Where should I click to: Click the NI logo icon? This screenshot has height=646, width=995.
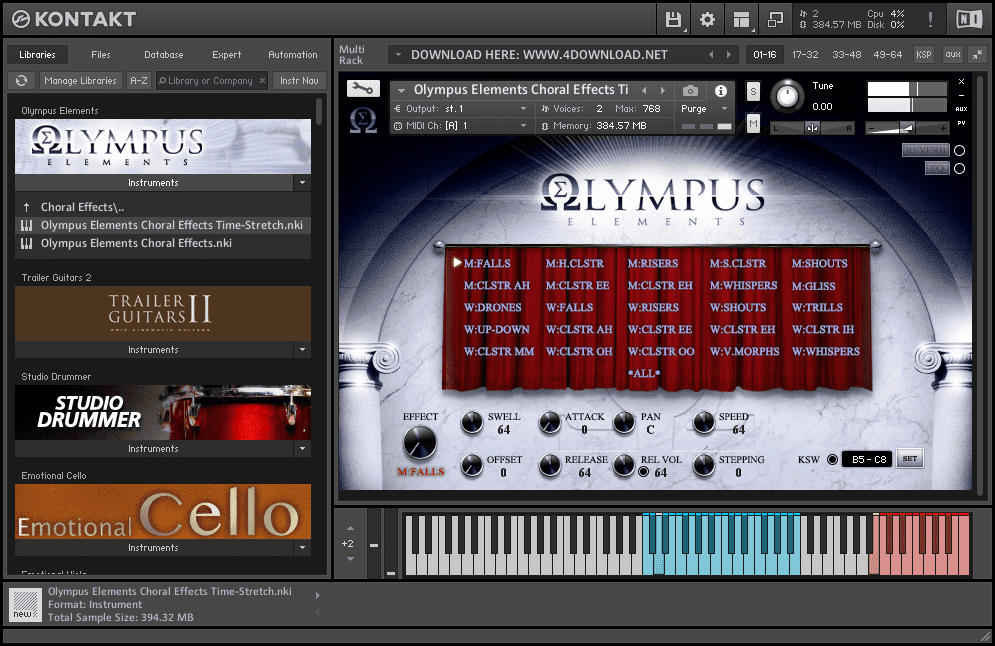(x=969, y=20)
